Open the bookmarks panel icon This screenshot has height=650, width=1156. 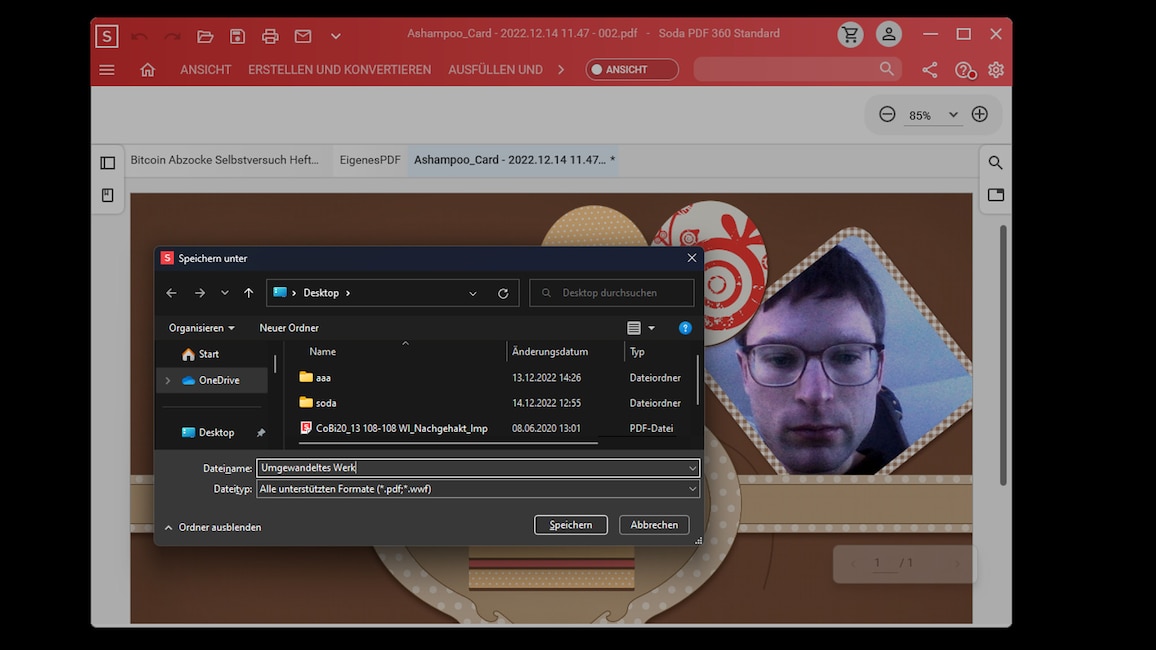(108, 195)
